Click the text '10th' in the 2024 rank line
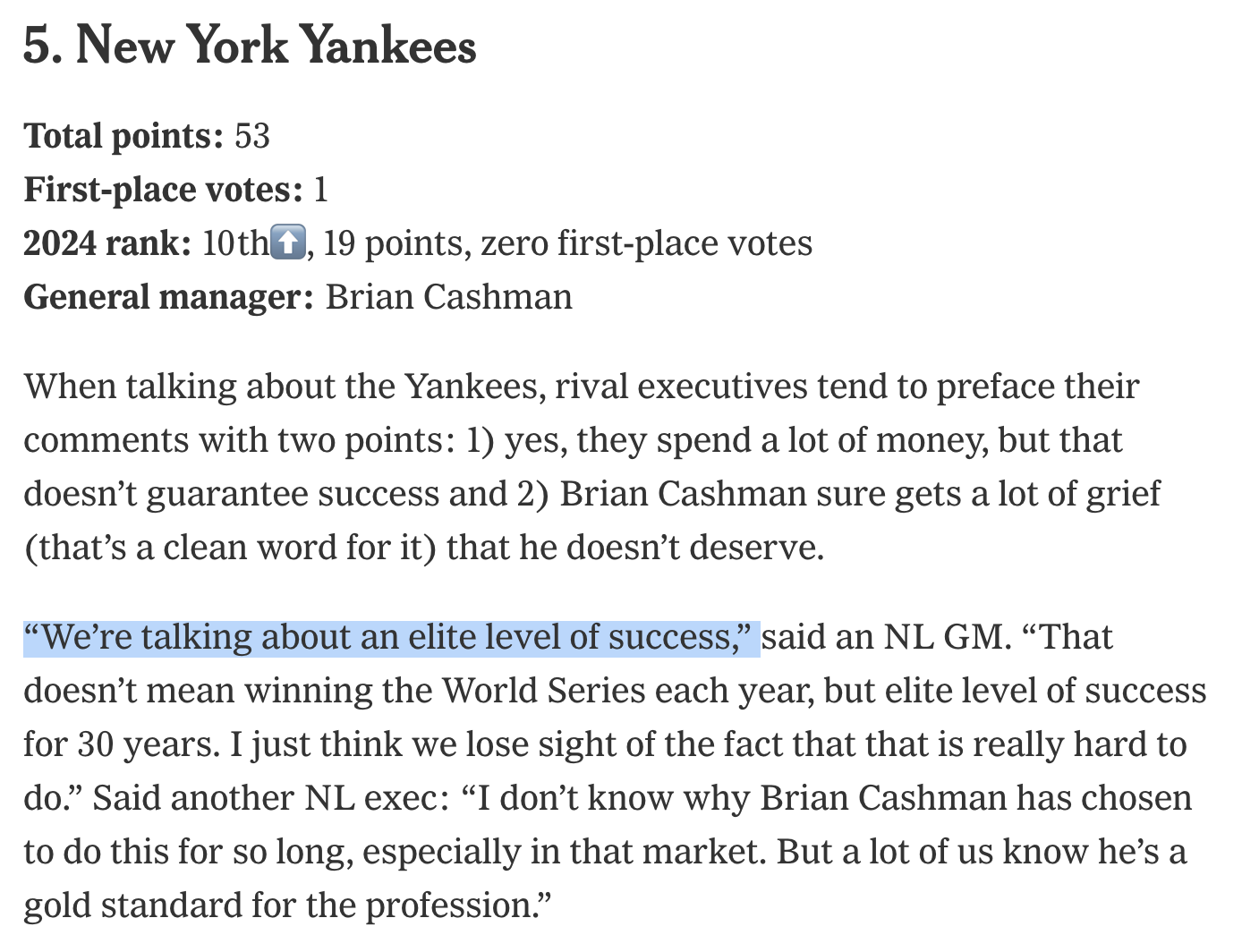The width and height of the screenshot is (1242, 952). (234, 243)
